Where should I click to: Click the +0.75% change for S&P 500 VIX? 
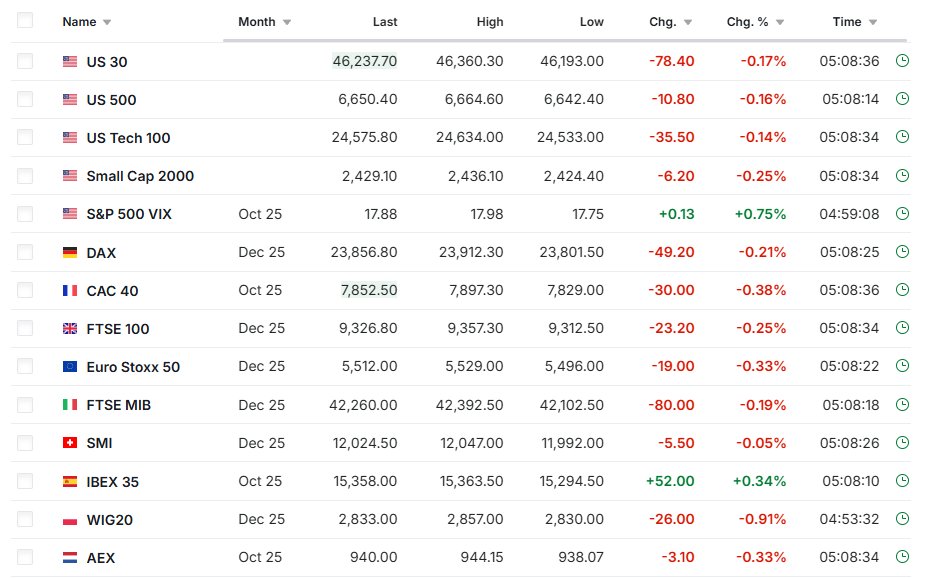coord(760,214)
